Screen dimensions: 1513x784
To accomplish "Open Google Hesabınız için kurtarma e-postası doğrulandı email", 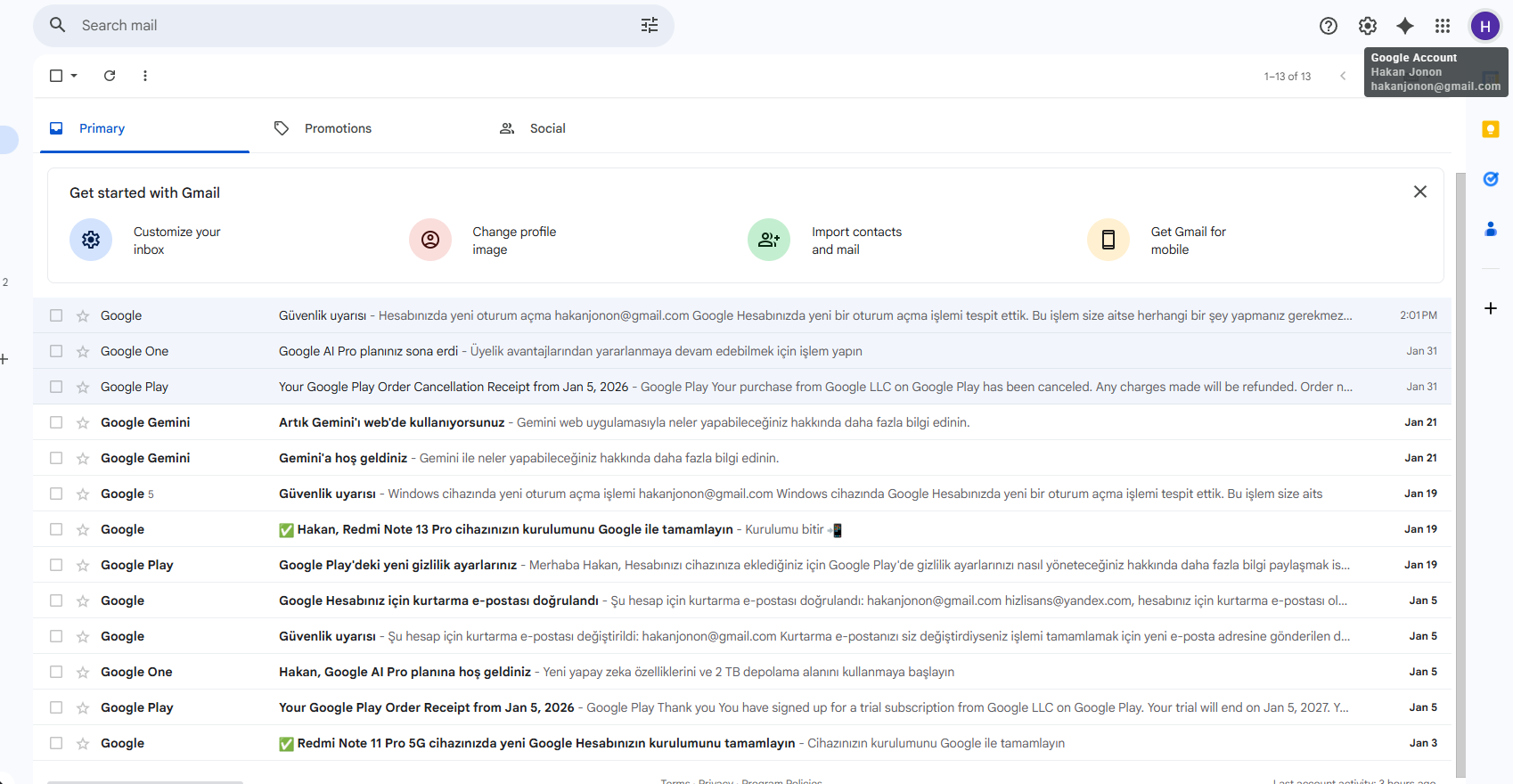I will [x=742, y=600].
